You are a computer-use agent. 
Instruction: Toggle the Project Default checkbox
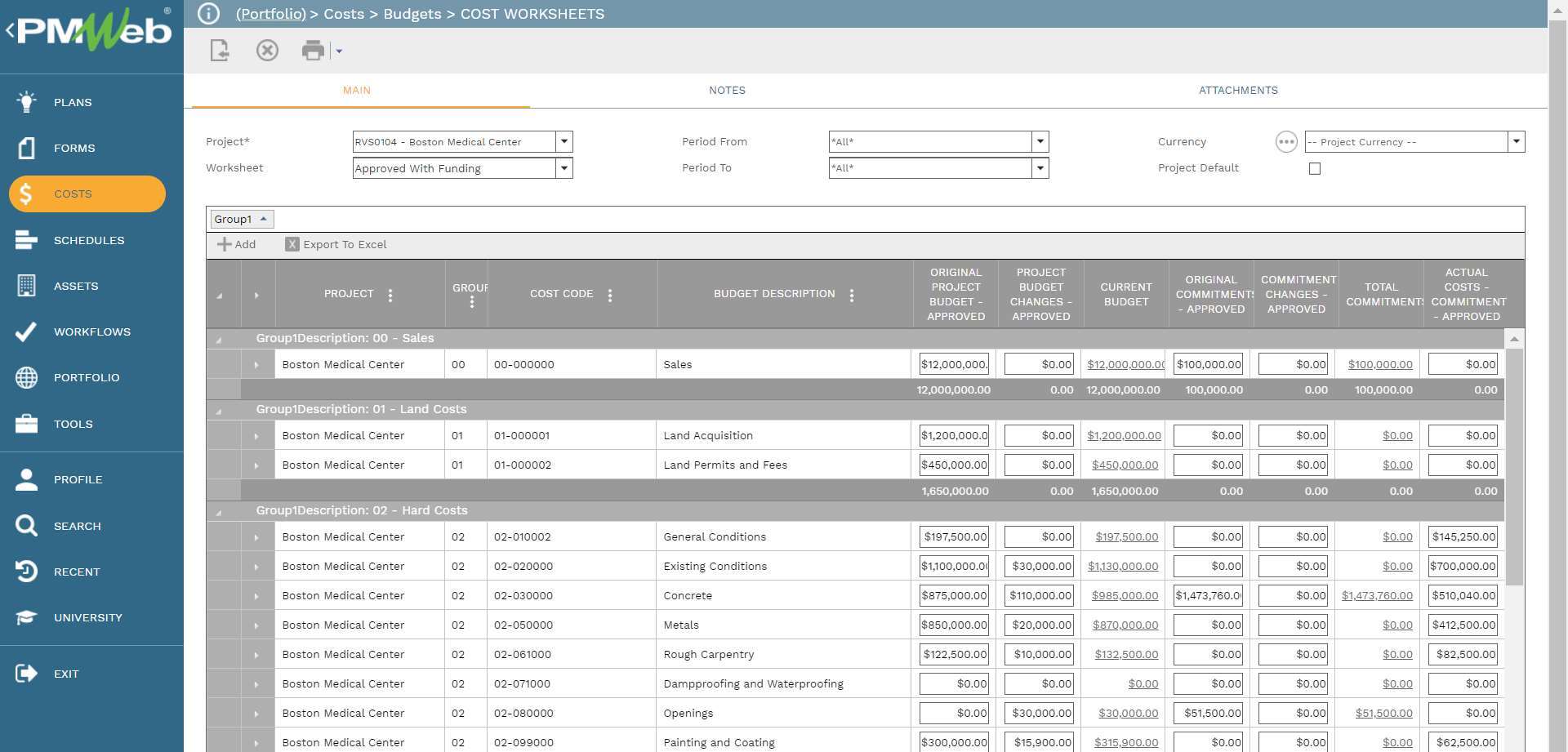click(x=1315, y=168)
